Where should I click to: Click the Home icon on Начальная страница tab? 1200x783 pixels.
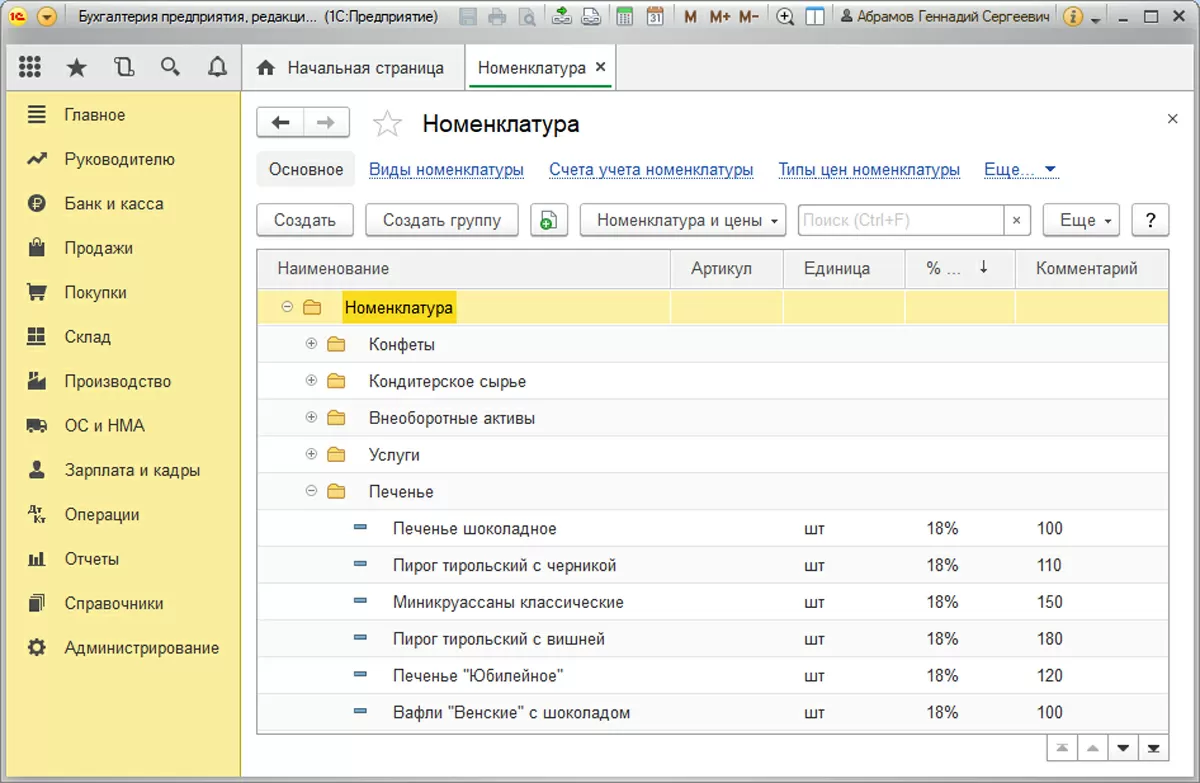pyautogui.click(x=266, y=68)
